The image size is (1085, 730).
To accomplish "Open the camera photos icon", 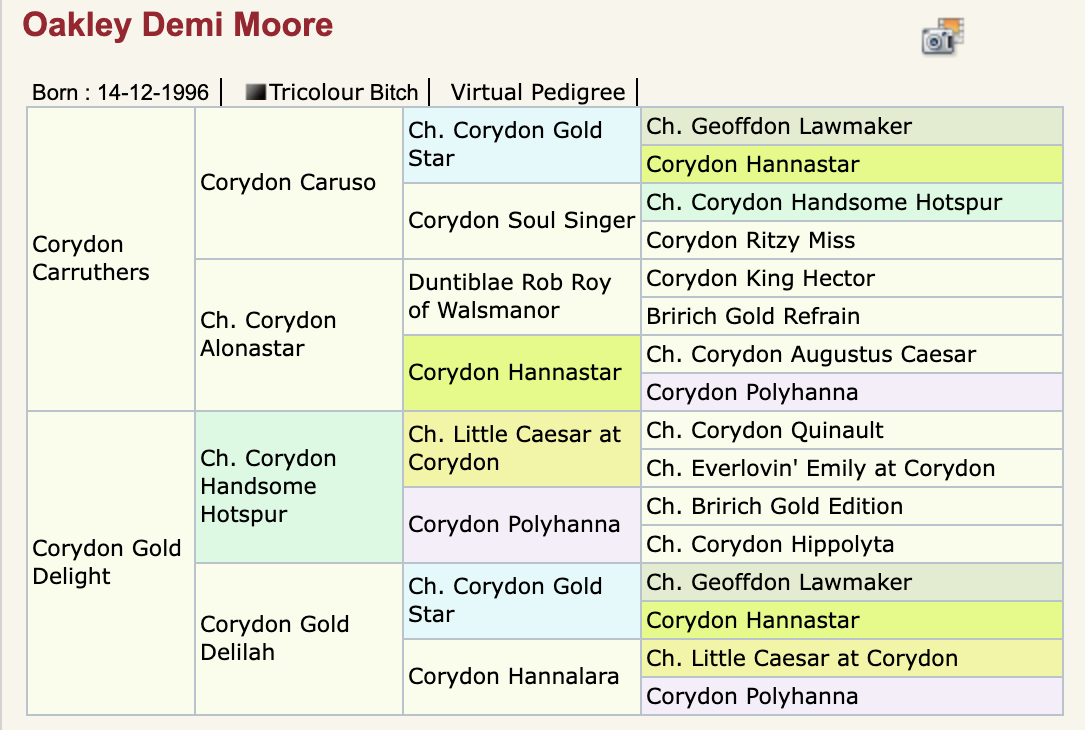I will (x=942, y=36).
